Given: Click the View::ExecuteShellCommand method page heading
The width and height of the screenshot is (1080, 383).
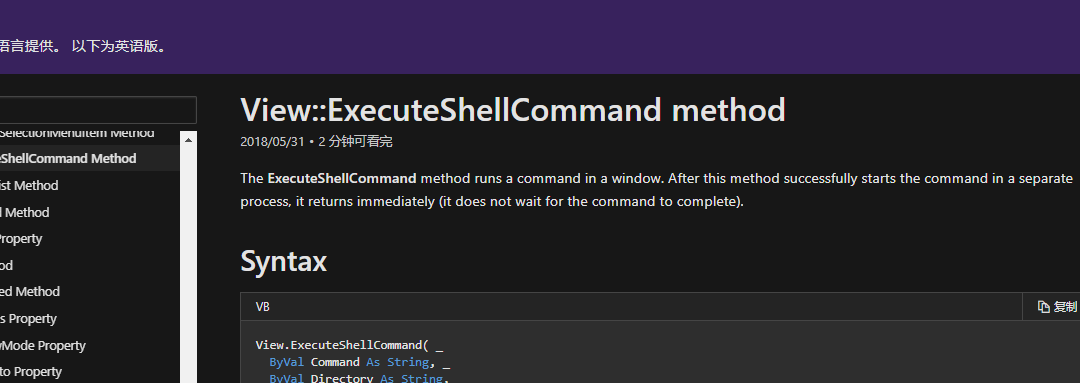Looking at the screenshot, I should pyautogui.click(x=512, y=110).
